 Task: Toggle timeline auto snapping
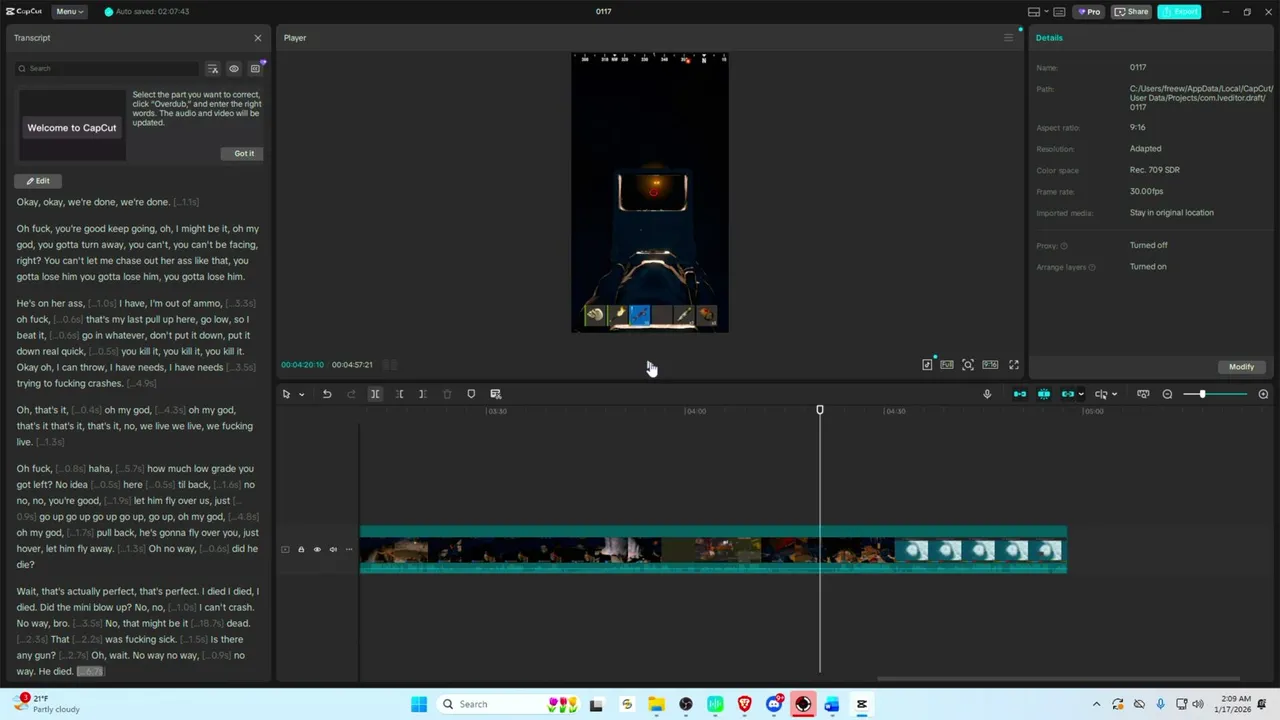1044,394
